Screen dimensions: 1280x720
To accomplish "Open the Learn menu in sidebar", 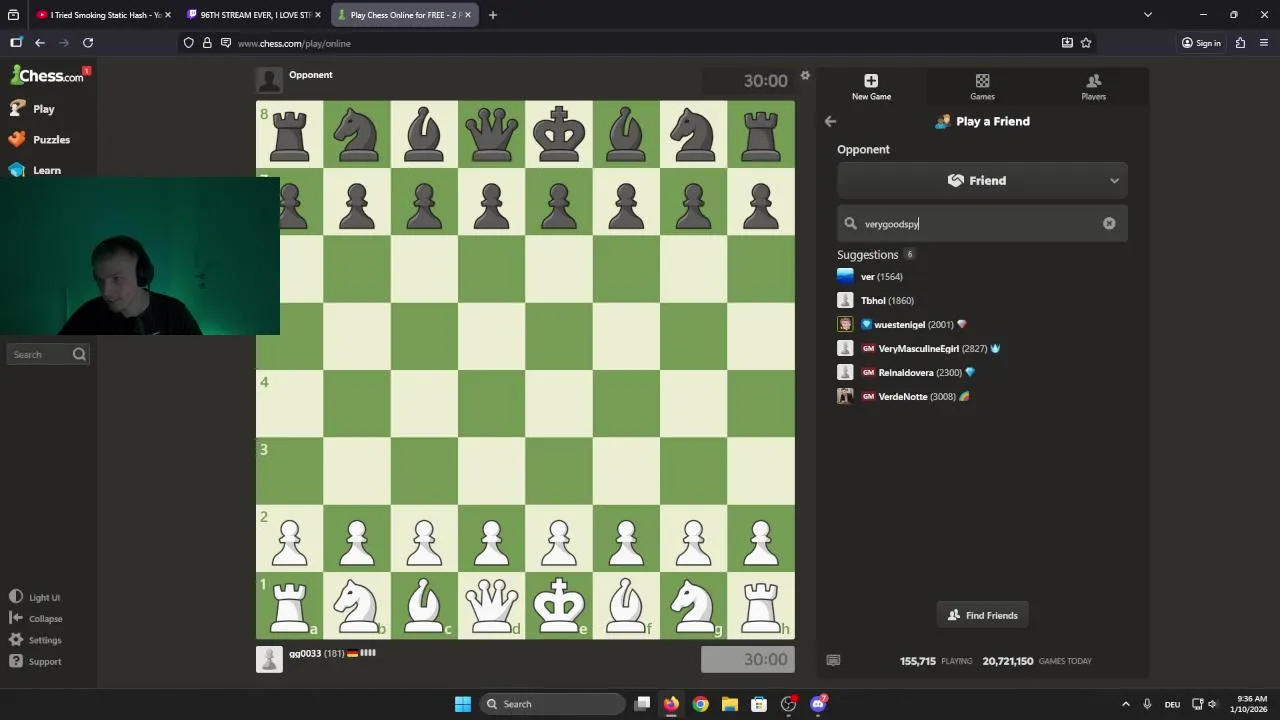I will pyautogui.click(x=35, y=170).
